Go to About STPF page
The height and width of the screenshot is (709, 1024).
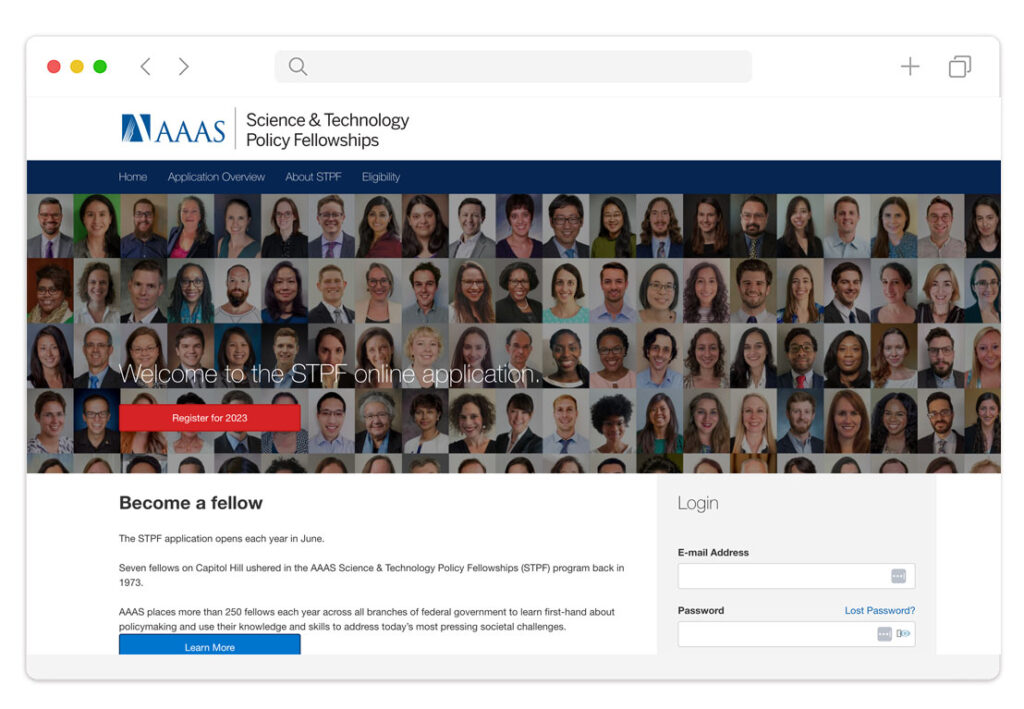click(x=313, y=177)
